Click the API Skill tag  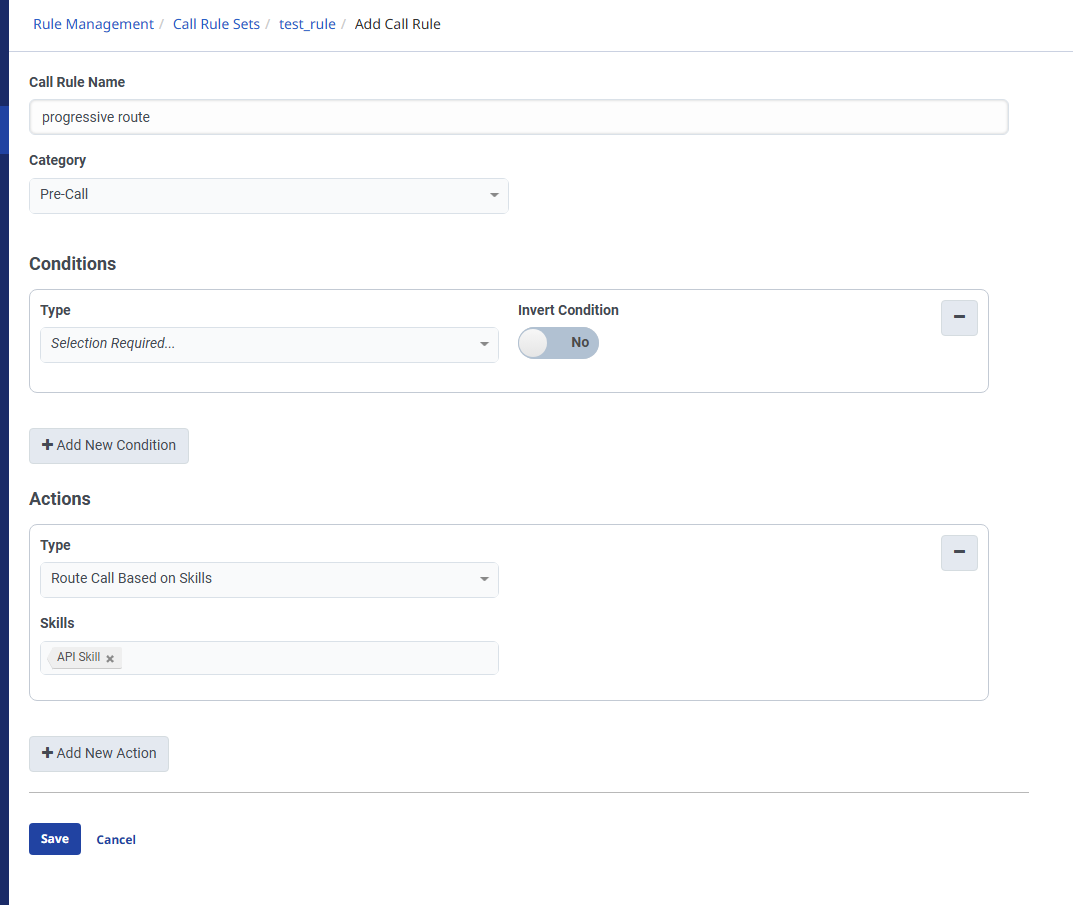pos(78,657)
